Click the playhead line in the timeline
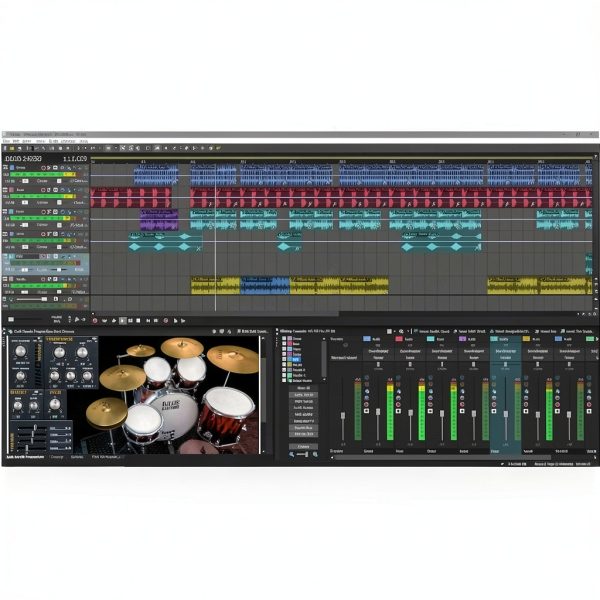This screenshot has width=600, height=600. point(215,237)
